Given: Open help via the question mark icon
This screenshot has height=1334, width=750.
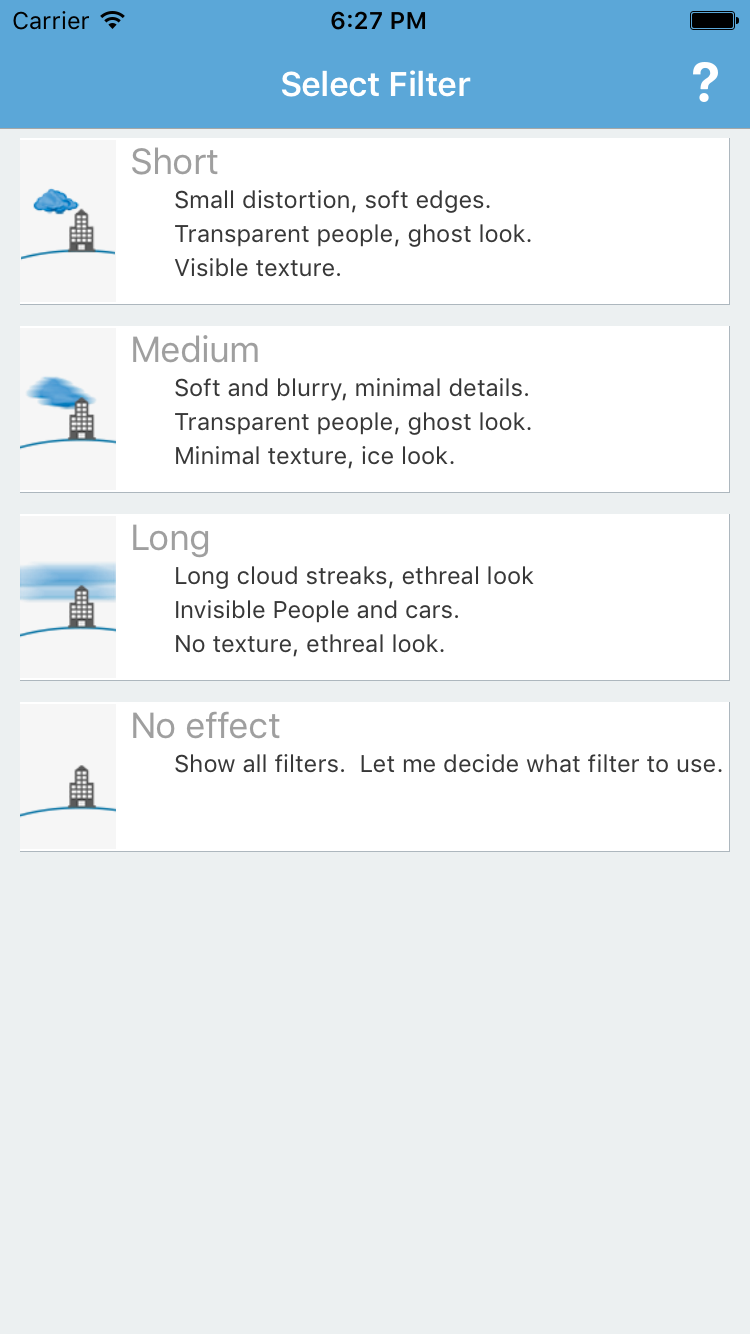Looking at the screenshot, I should 705,83.
